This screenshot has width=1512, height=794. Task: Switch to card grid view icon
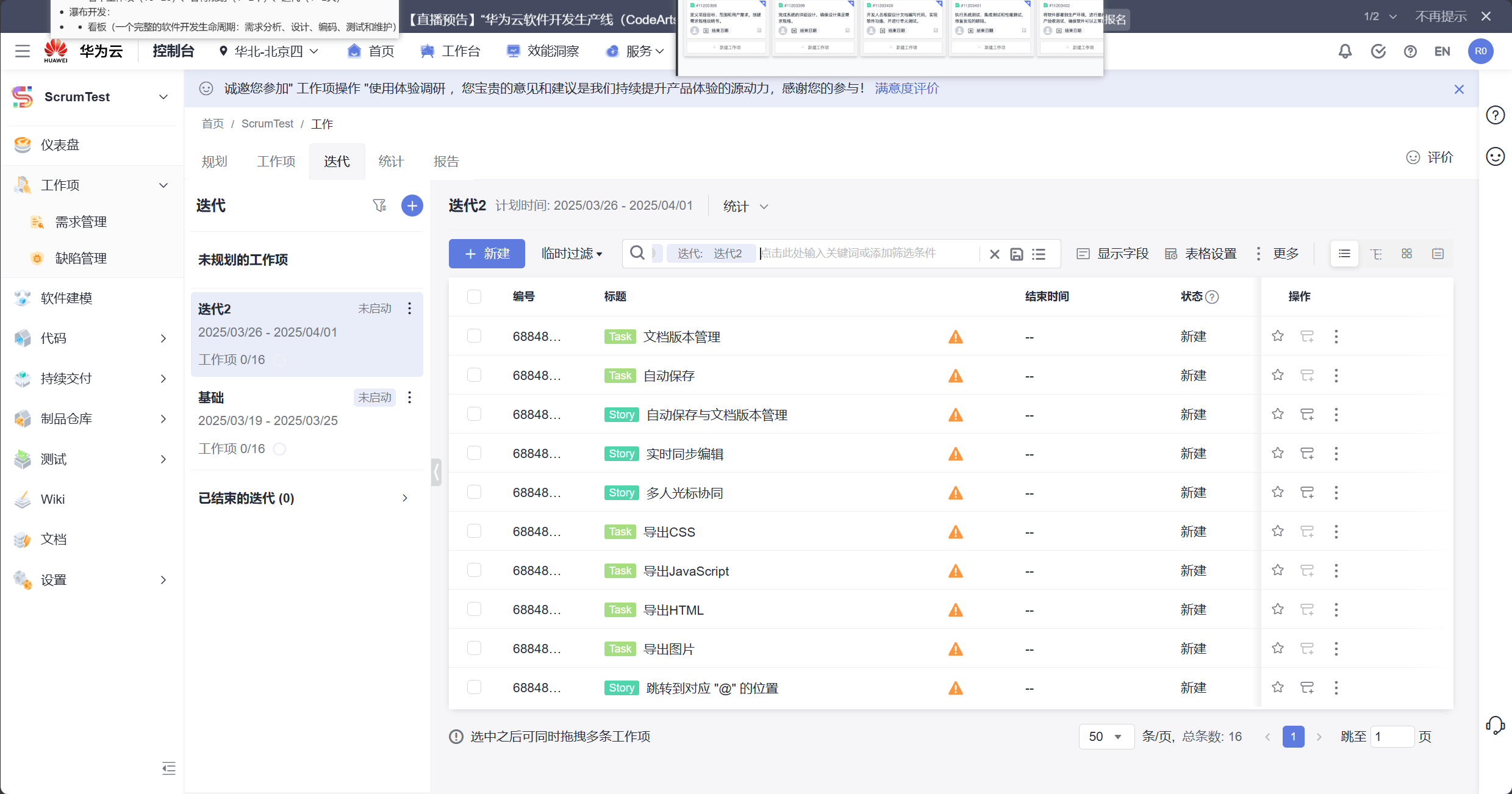click(1407, 254)
